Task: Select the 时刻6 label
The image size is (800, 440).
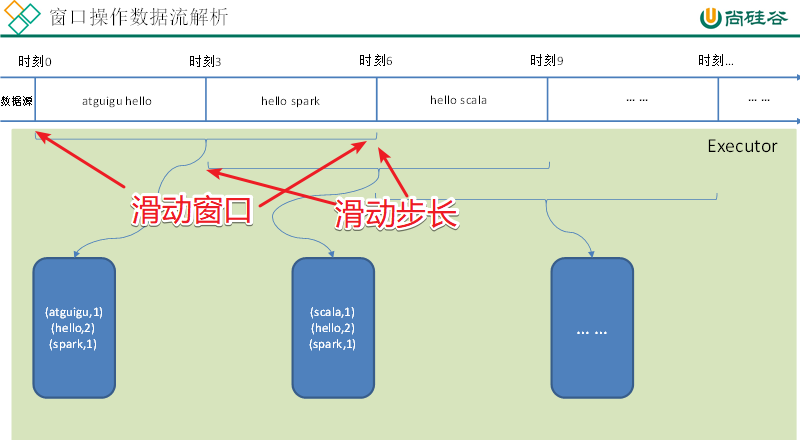Action: coord(376,61)
